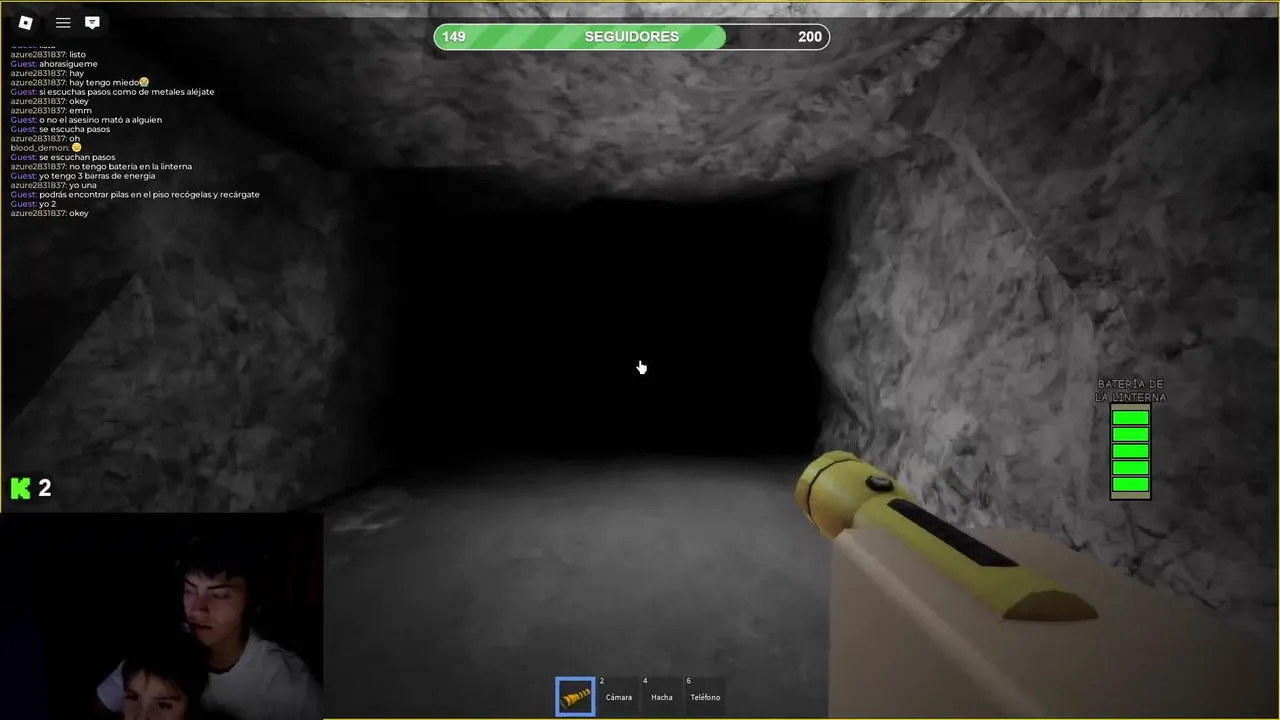
Task: Click chat message 'azure2831837: yo una'
Action: [x=54, y=185]
